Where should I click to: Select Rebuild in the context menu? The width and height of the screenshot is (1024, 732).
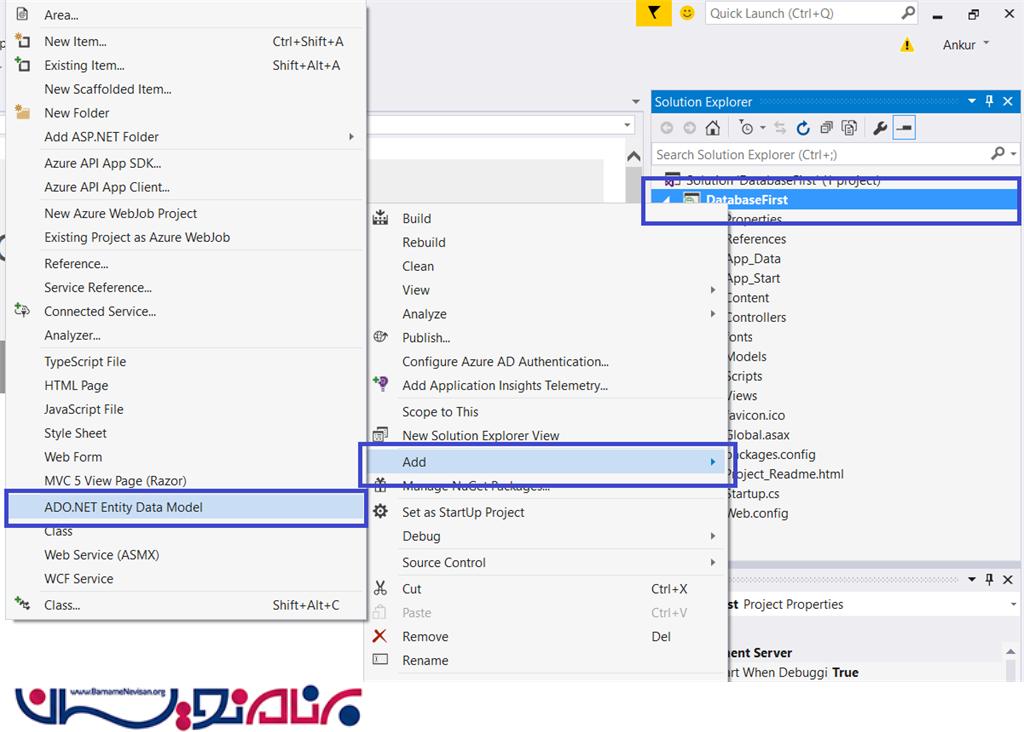click(545, 242)
